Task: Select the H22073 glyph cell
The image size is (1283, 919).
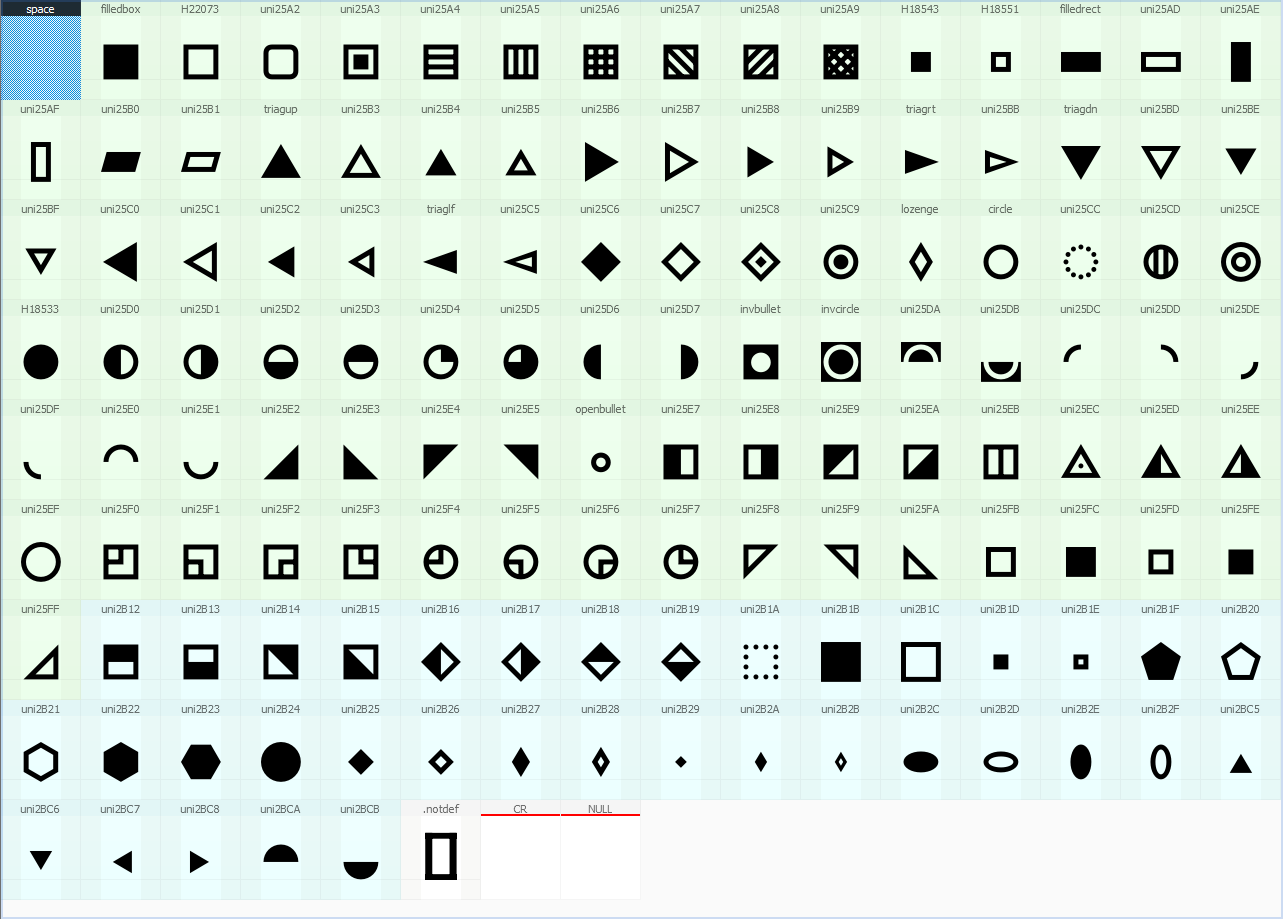Action: [x=200, y=61]
